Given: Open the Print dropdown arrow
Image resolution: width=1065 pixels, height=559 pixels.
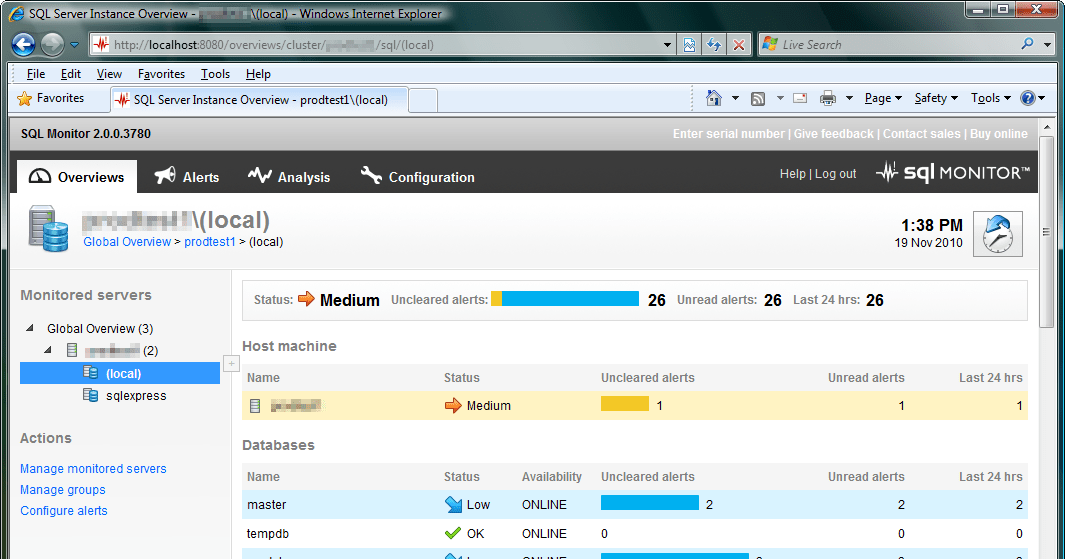Looking at the screenshot, I should pos(849,98).
